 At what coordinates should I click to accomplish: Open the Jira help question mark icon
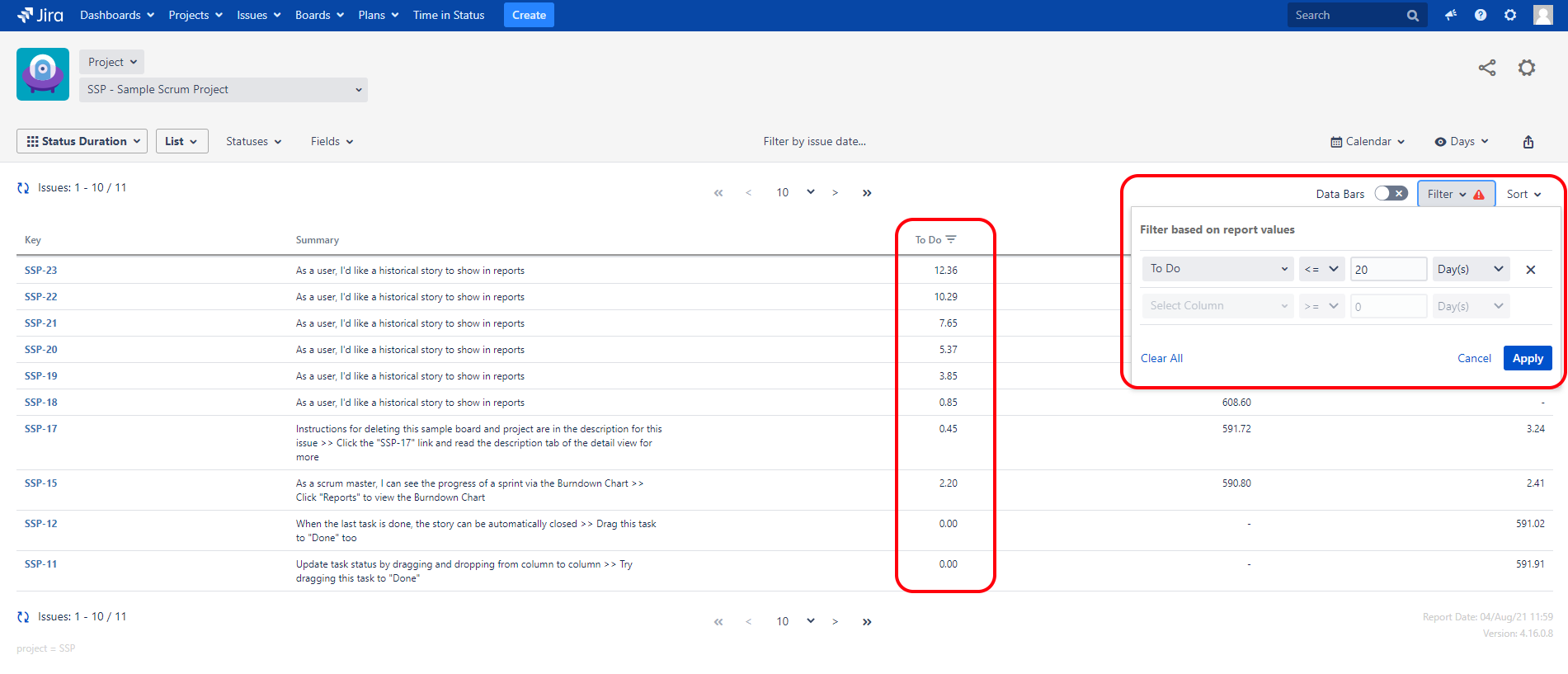[1481, 15]
